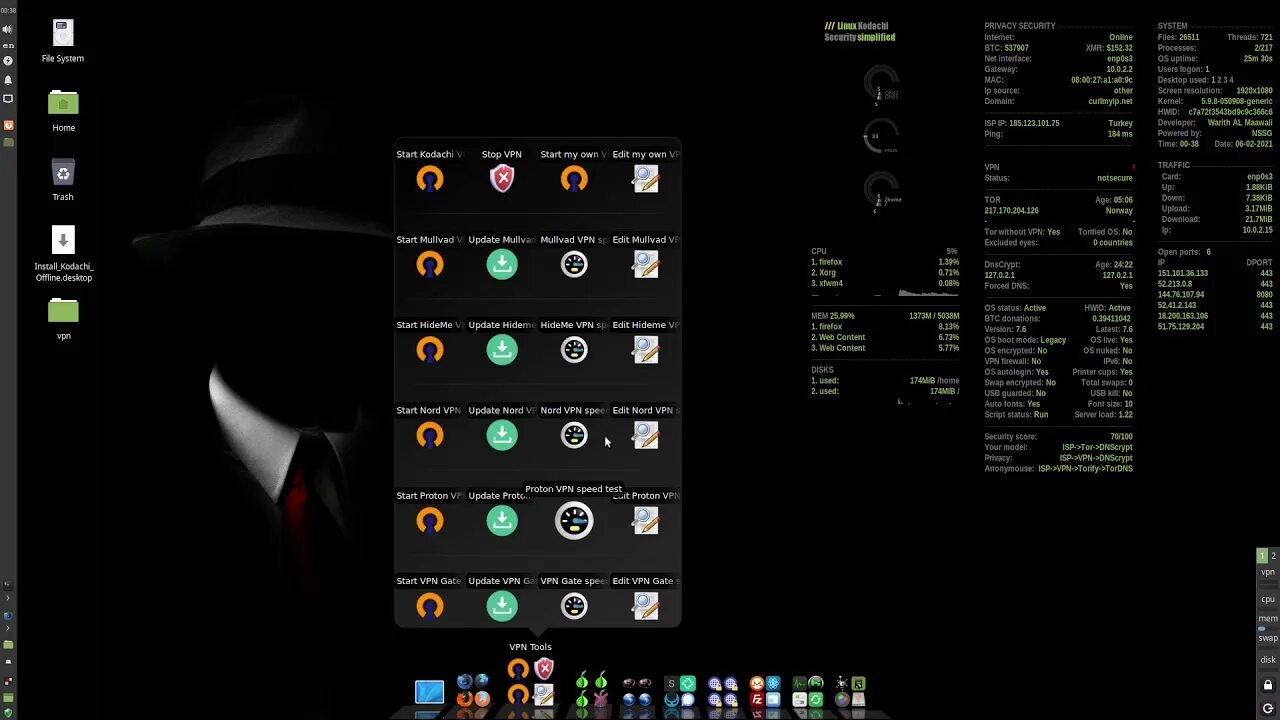1280x720 pixels.
Task: Open Edit my own VPN config
Action: 646,179
